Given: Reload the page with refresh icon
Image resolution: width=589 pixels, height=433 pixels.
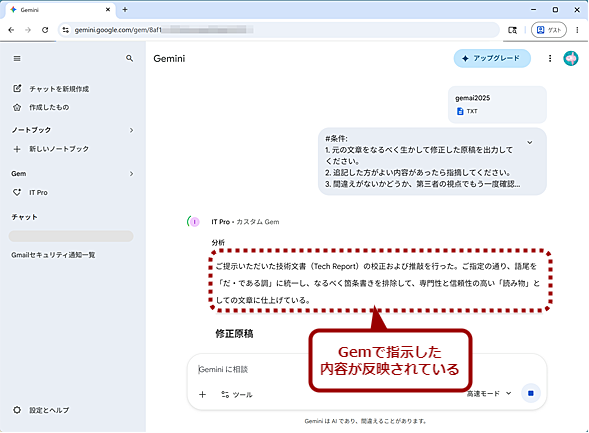Looking at the screenshot, I should coord(45,30).
